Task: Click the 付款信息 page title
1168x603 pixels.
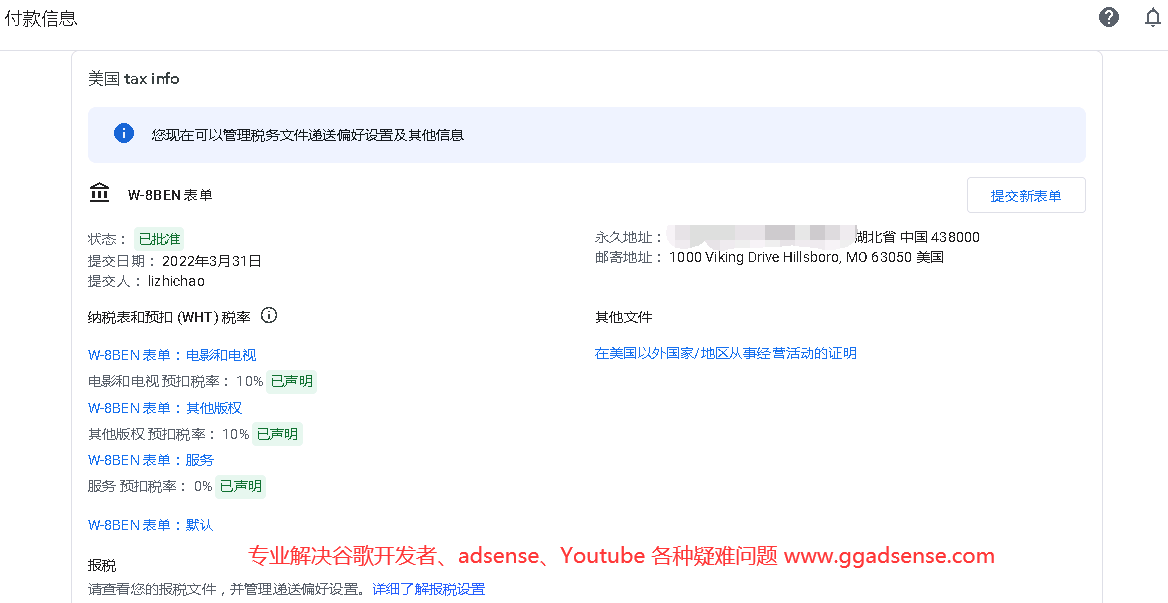Action: click(41, 18)
